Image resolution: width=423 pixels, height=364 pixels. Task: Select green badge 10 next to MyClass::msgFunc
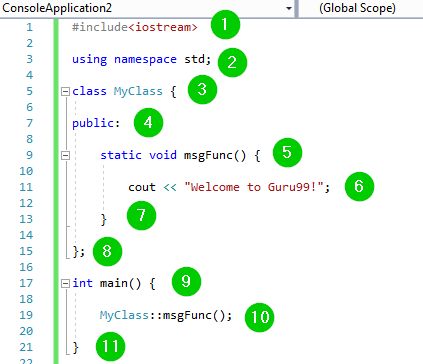coord(259,317)
